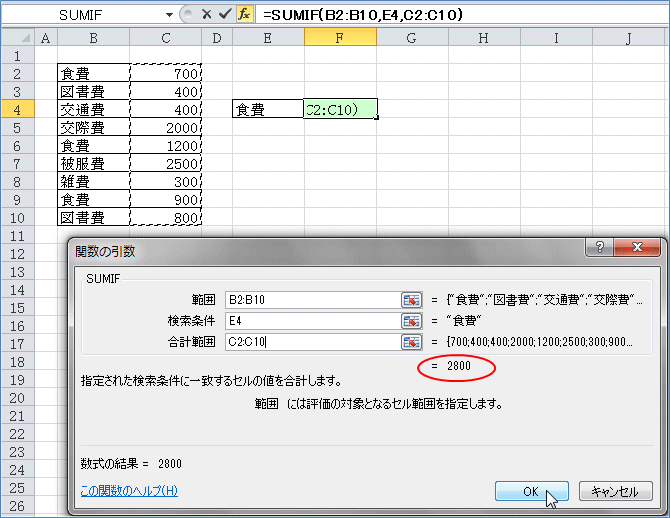Image resolution: width=670 pixels, height=518 pixels.
Task: Click cell B6 containing 食費
Action: [94, 146]
